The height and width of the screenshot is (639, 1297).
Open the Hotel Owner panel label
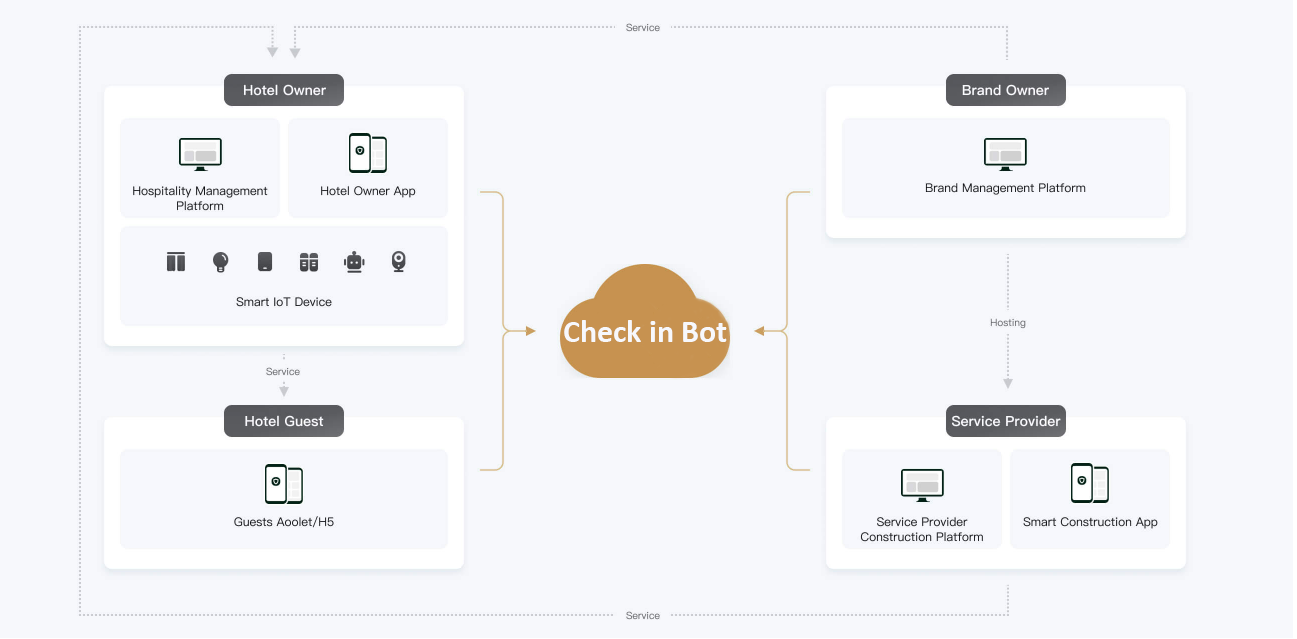(x=284, y=90)
